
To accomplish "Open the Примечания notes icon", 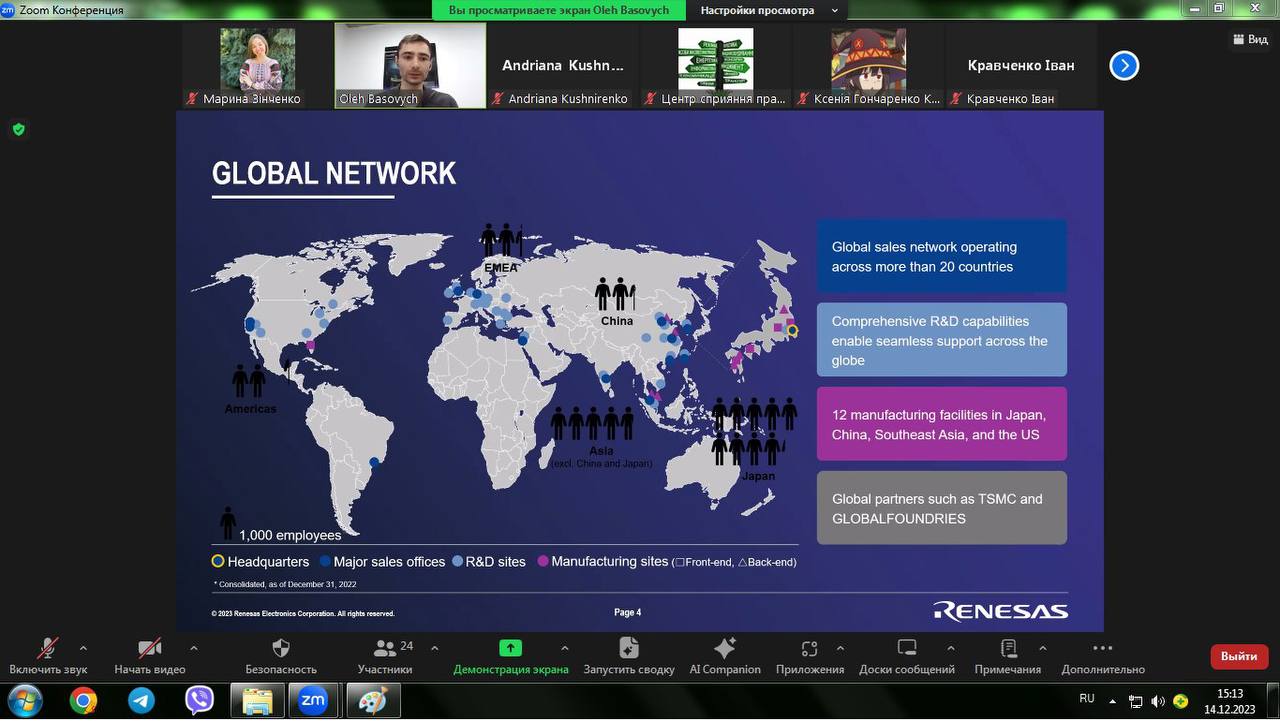I will click(1008, 649).
